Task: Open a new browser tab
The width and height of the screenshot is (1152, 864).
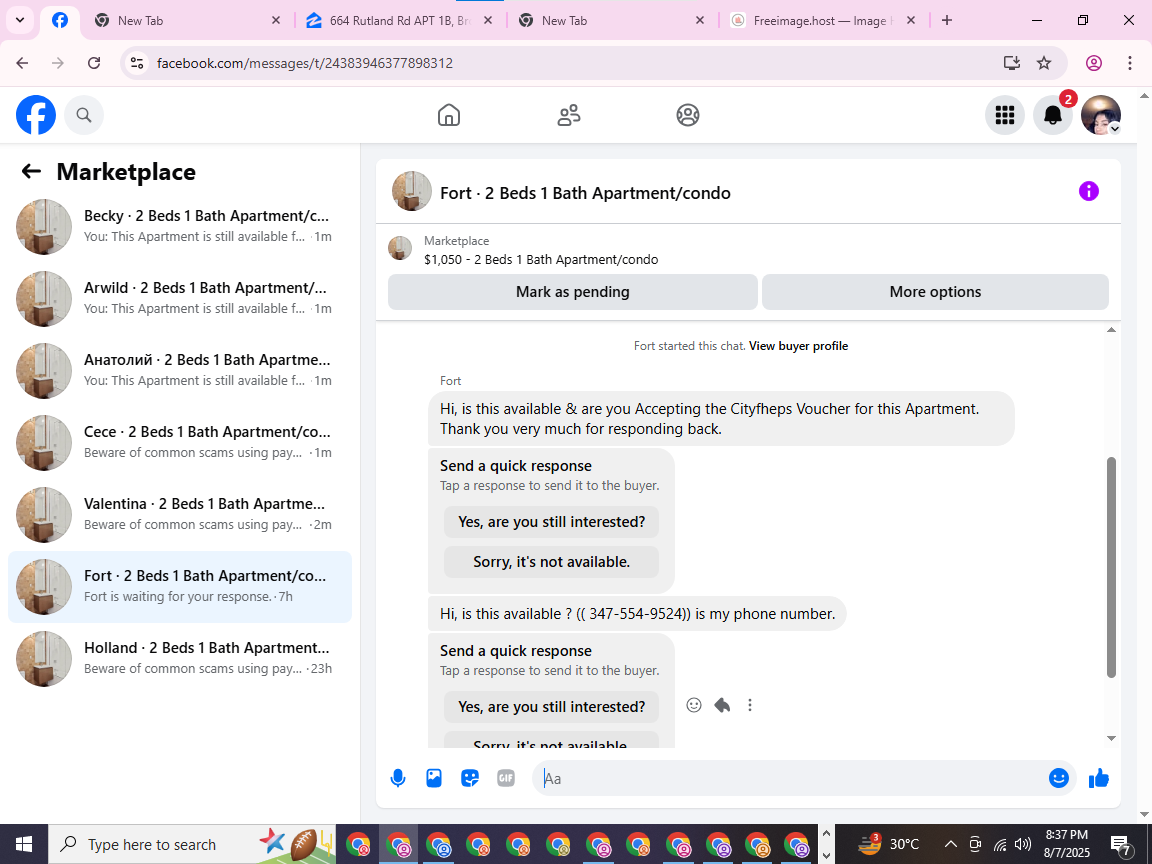Action: coord(947,20)
